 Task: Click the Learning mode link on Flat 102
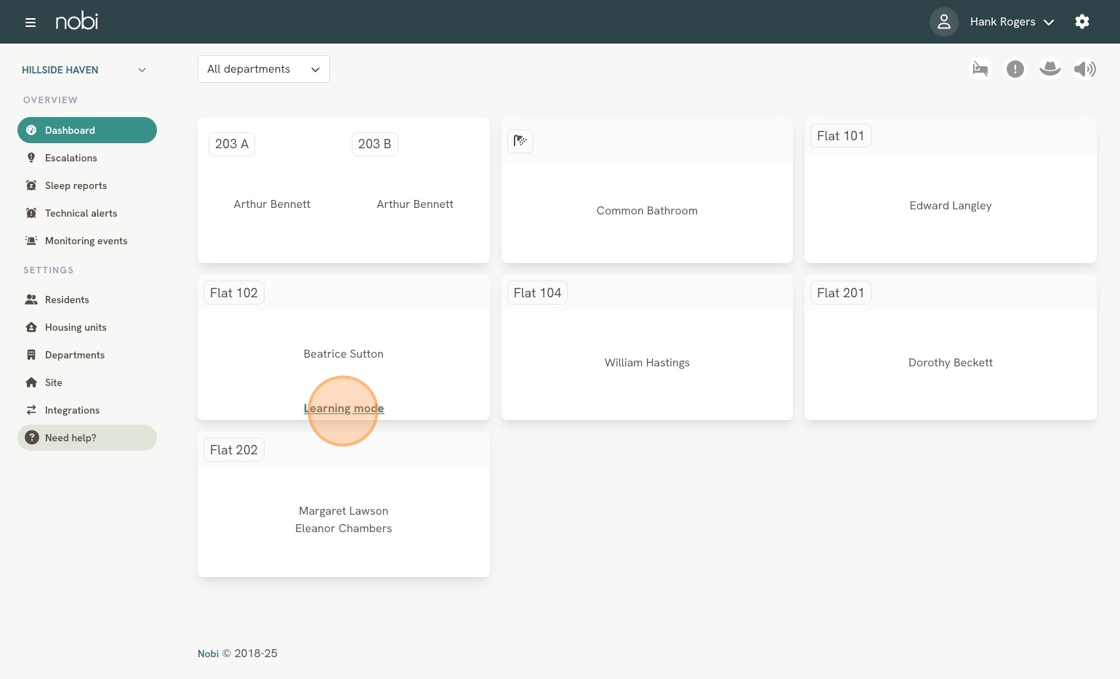[343, 408]
